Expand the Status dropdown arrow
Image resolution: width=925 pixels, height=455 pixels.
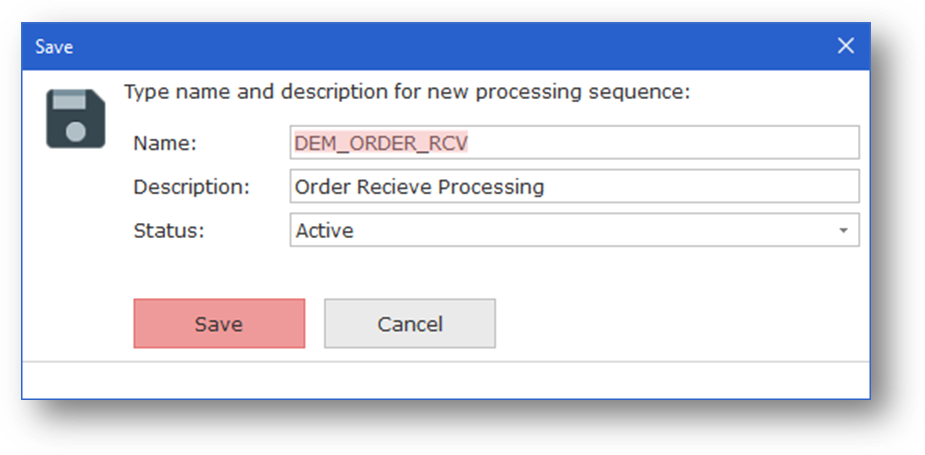[x=843, y=231]
